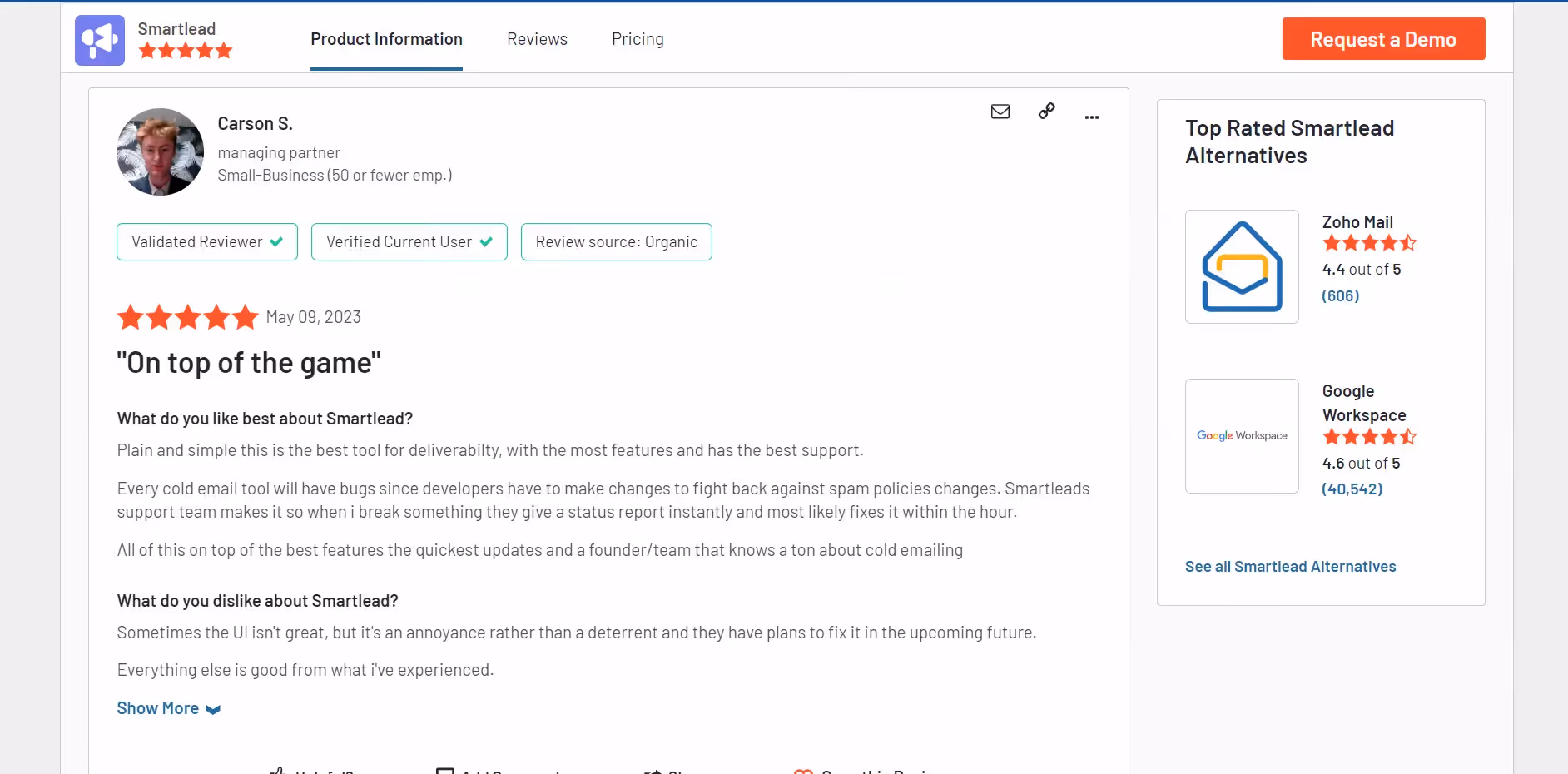Click Google Workspace's star rating
This screenshot has width=1568, height=774.
coord(1370,437)
